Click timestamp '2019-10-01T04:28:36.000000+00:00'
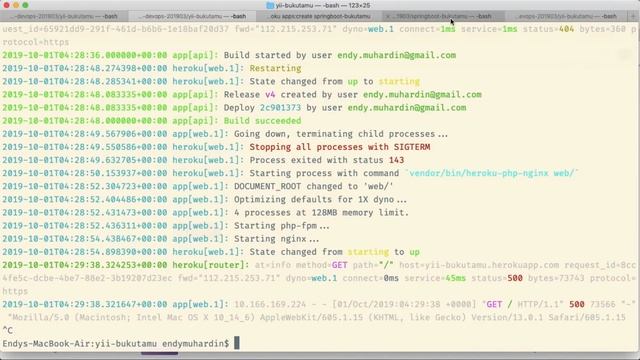640x360 pixels. [x=84, y=55]
